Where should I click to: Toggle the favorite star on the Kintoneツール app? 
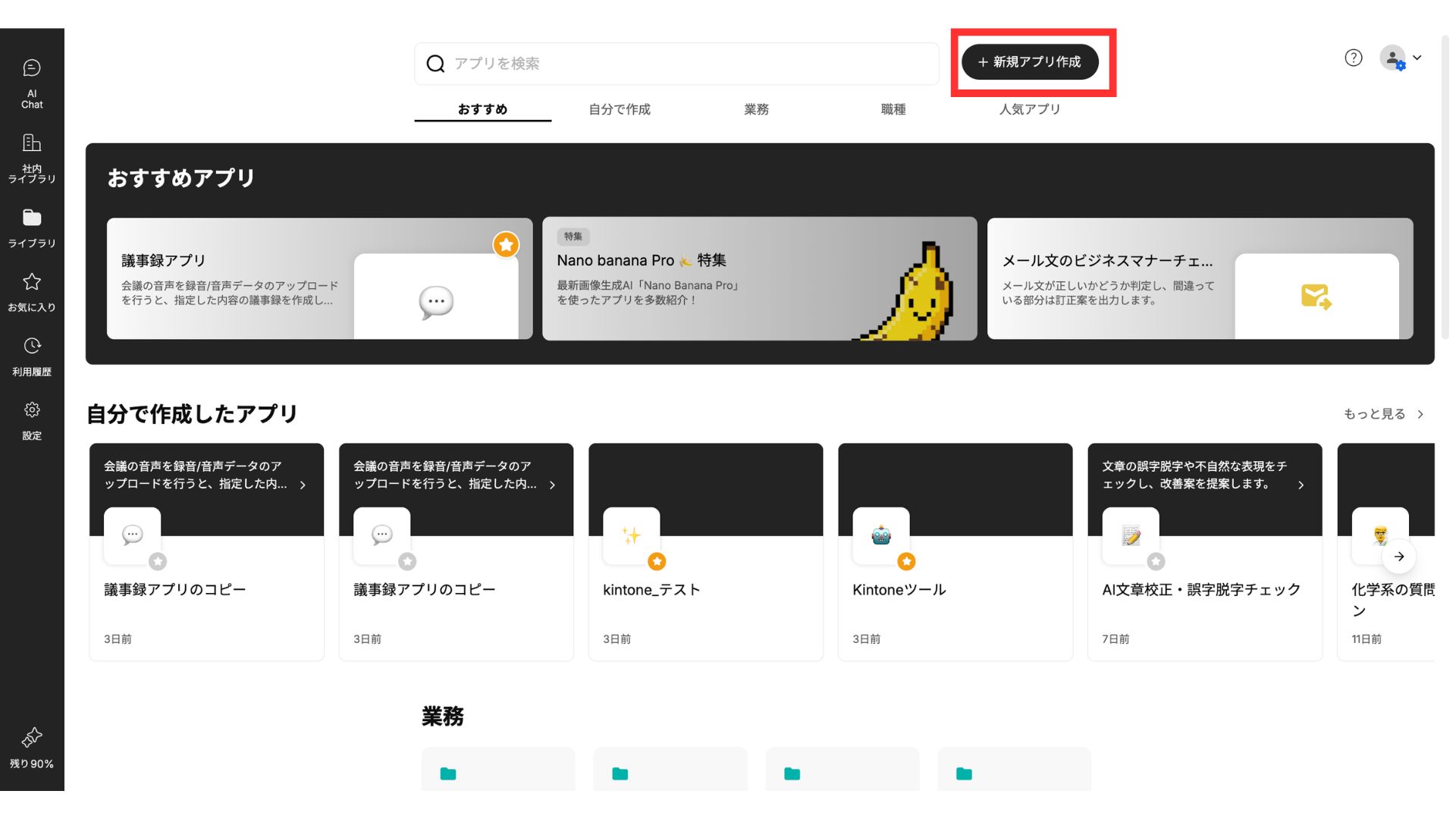point(906,561)
